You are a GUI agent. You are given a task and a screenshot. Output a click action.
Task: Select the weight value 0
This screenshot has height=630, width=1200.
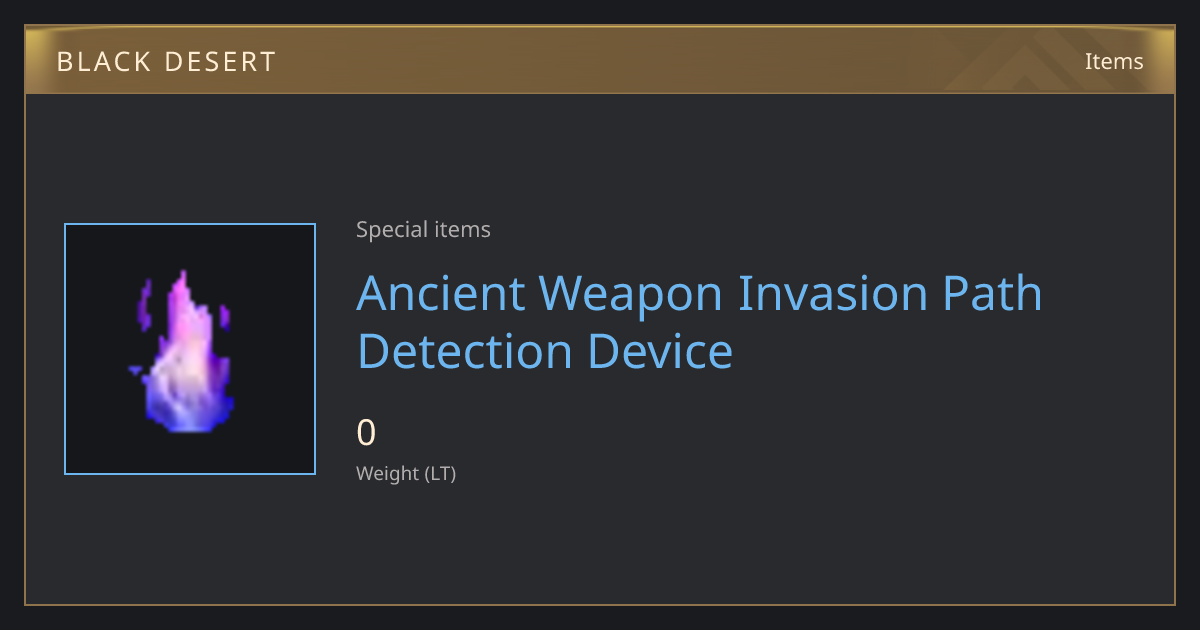(x=366, y=433)
